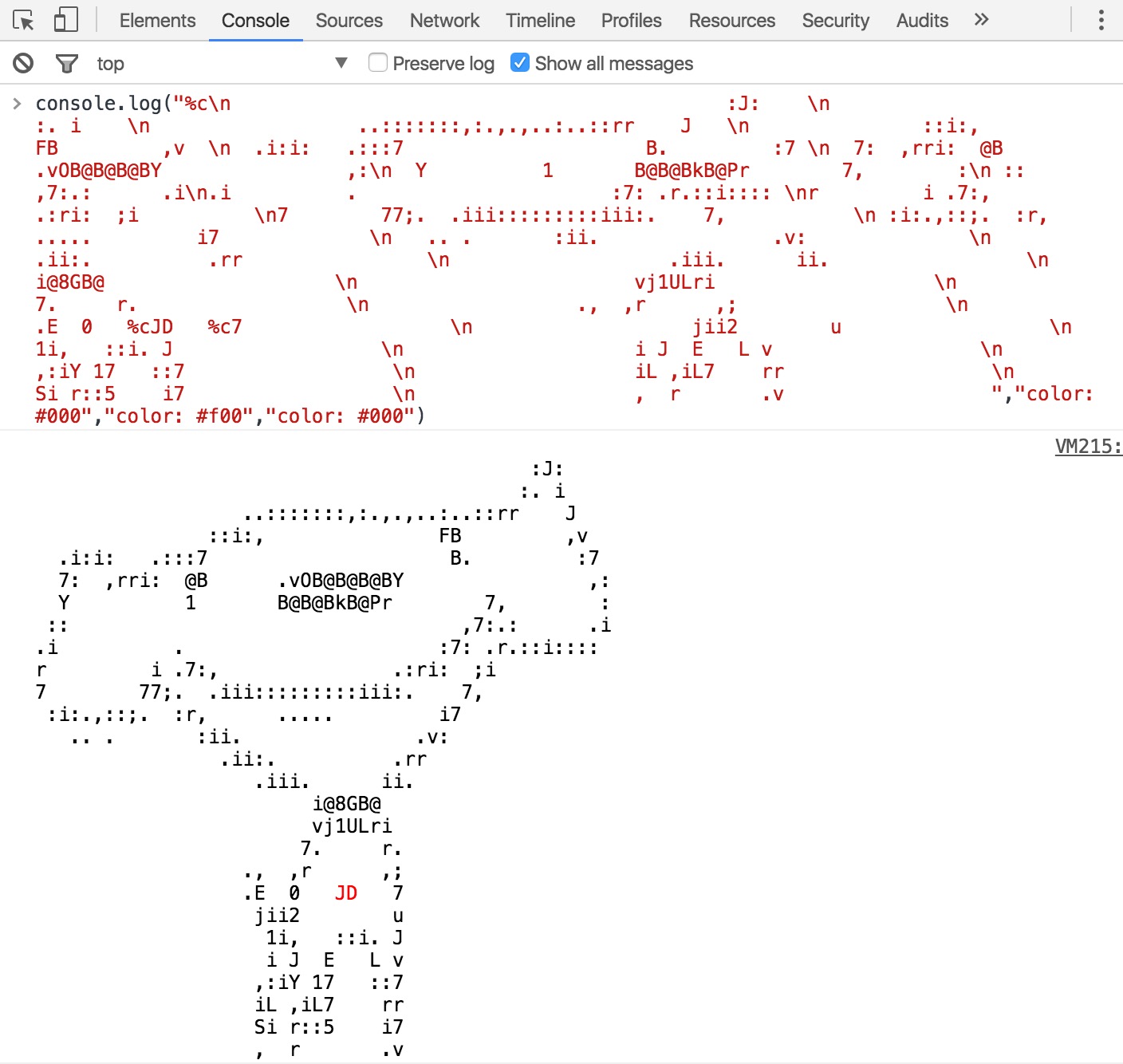Uncheck the Show all messages checkbox
This screenshot has width=1123, height=1064.
[519, 62]
